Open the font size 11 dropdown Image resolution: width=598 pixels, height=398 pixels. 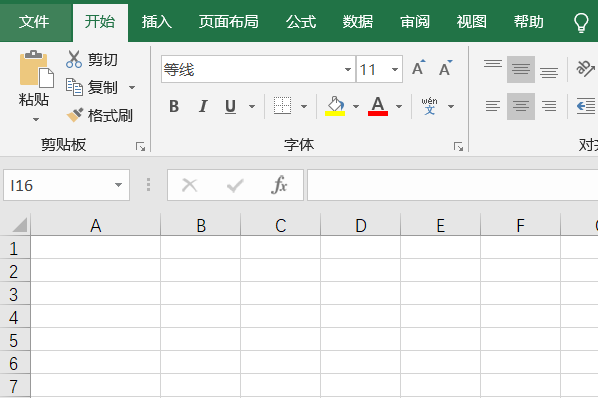(x=395, y=69)
